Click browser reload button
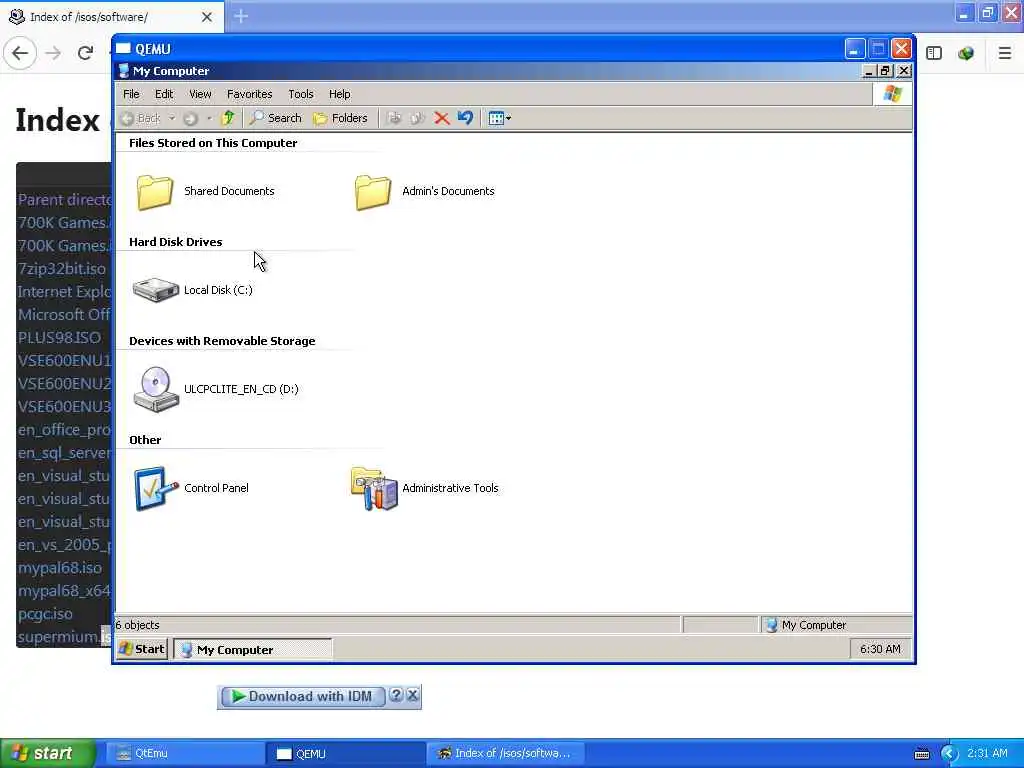 click(86, 53)
